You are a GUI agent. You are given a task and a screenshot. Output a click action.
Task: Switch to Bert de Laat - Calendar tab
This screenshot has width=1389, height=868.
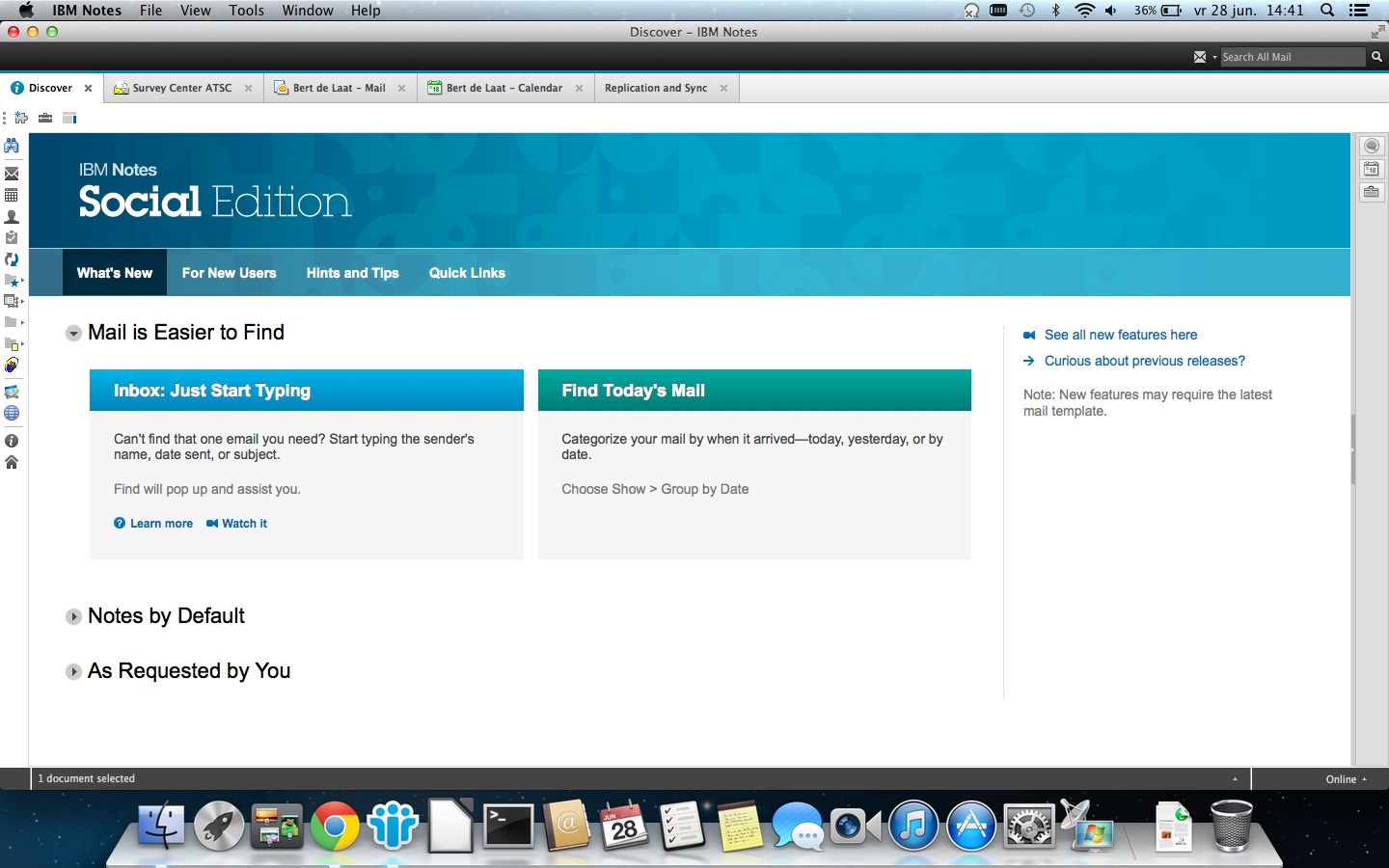point(504,88)
